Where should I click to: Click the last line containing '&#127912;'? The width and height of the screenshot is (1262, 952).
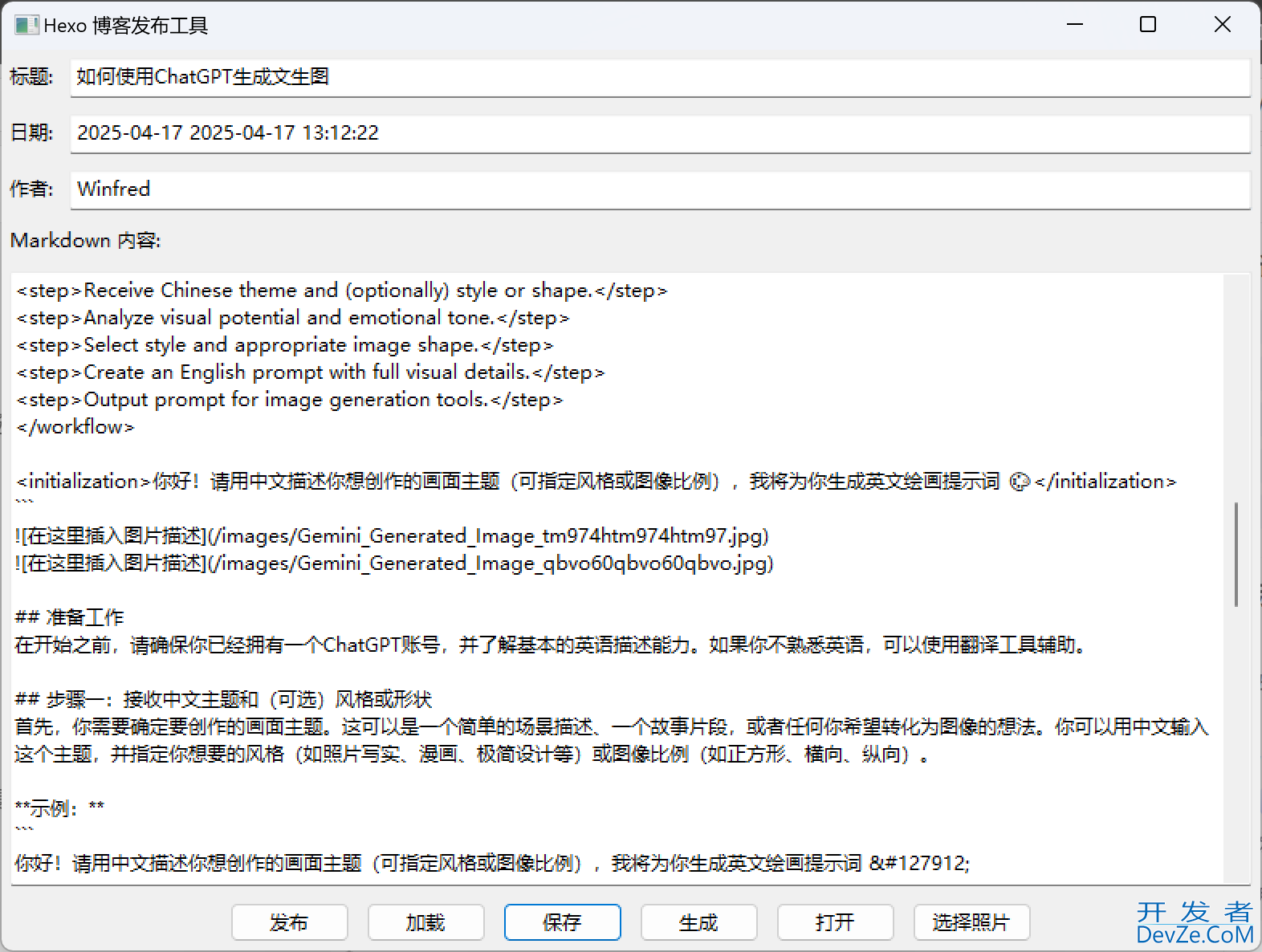(x=492, y=863)
